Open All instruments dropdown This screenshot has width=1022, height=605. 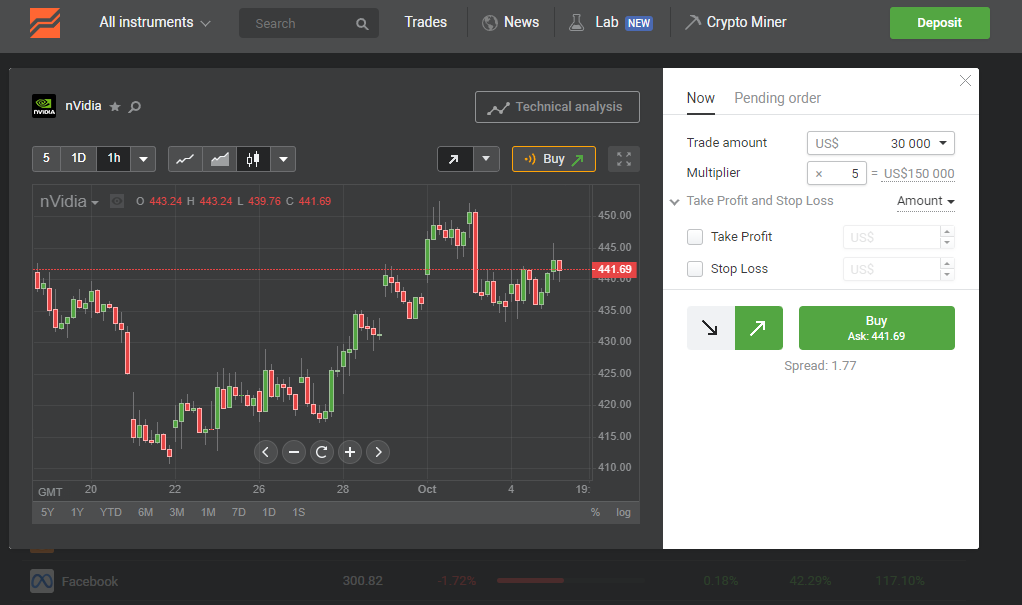coord(154,23)
